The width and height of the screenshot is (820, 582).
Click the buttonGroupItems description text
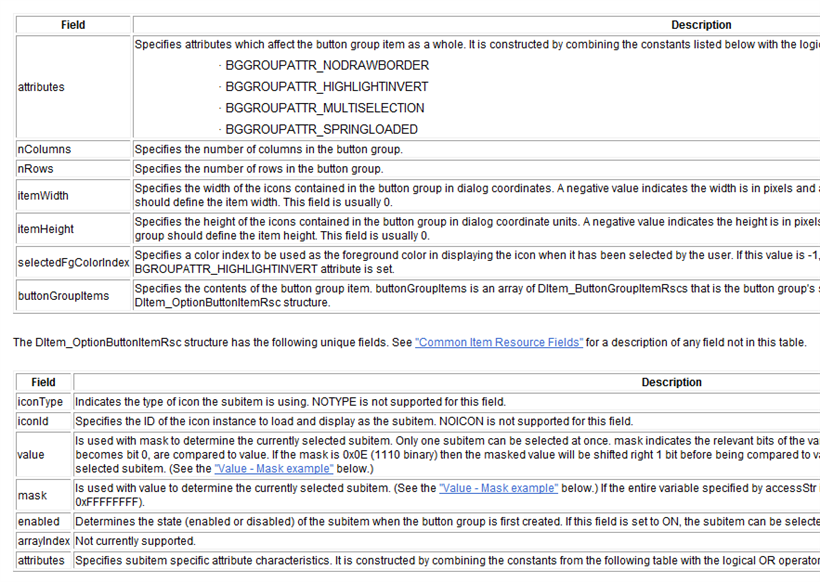477,296
